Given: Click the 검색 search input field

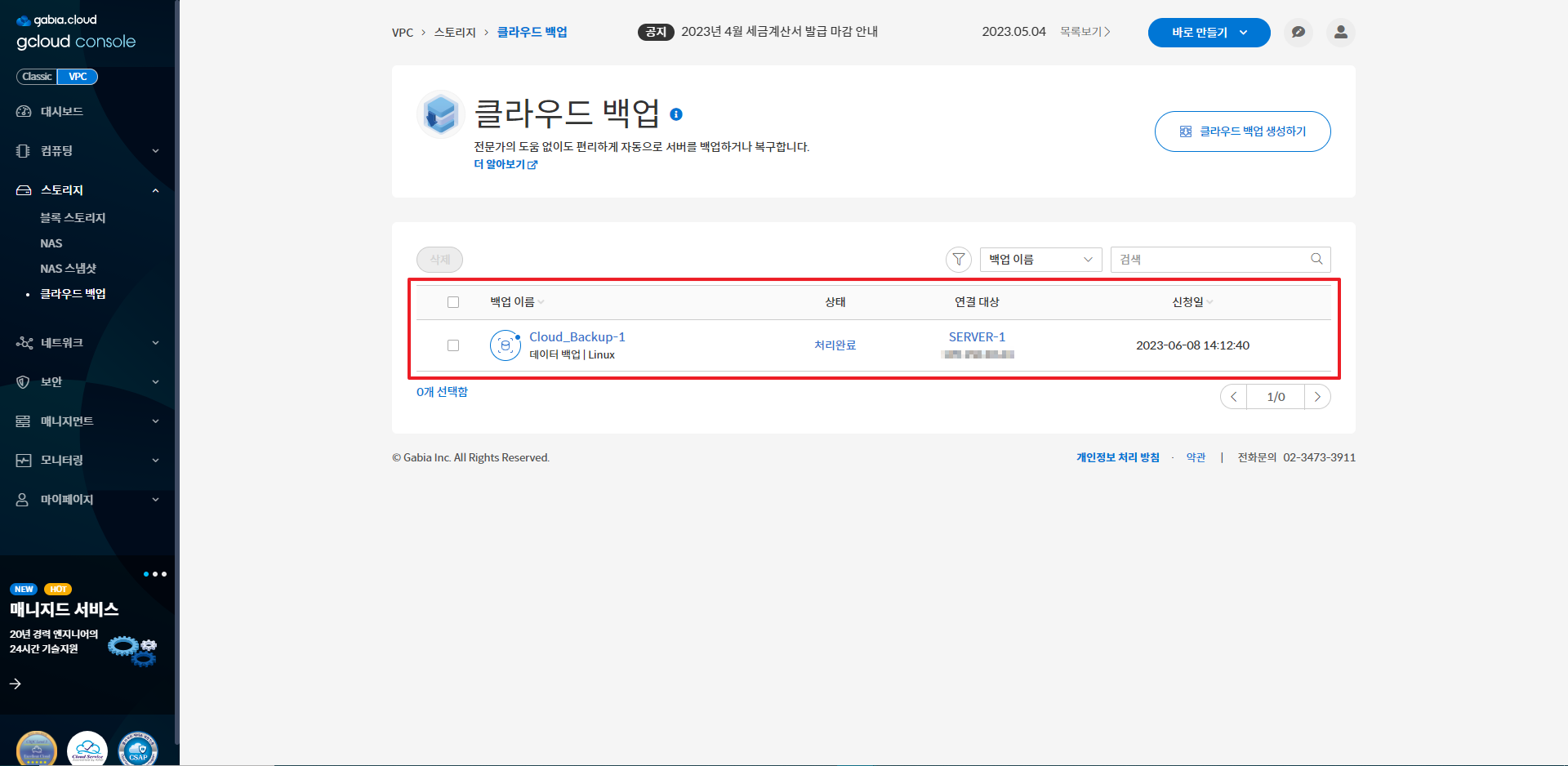Looking at the screenshot, I should pyautogui.click(x=1209, y=260).
